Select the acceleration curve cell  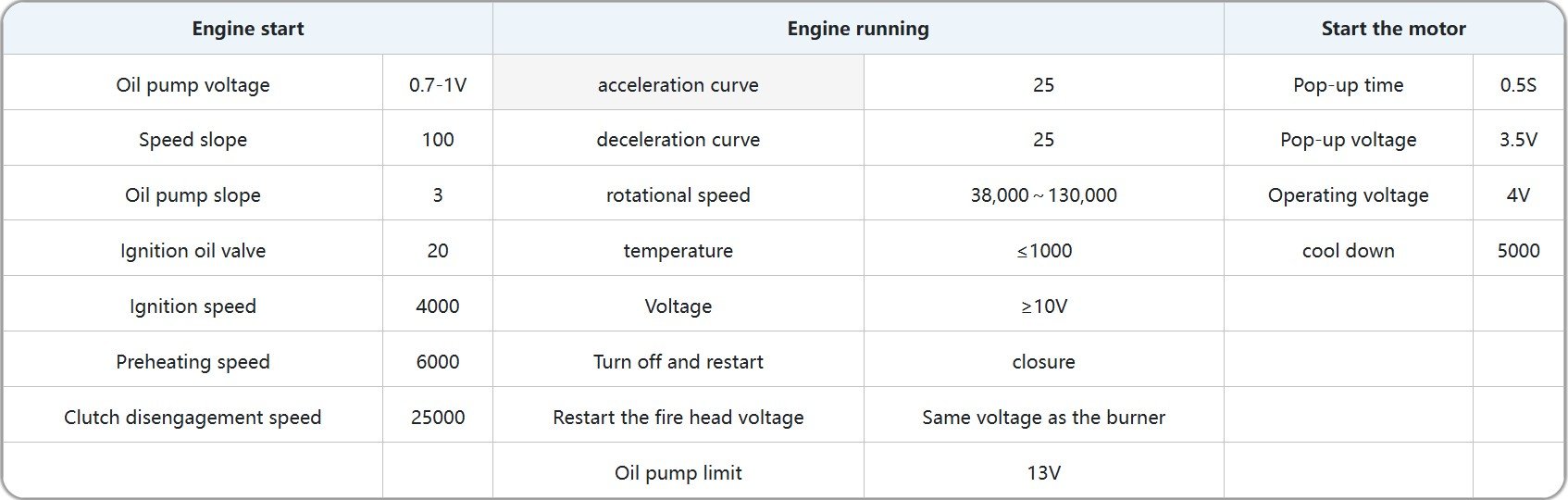678,85
